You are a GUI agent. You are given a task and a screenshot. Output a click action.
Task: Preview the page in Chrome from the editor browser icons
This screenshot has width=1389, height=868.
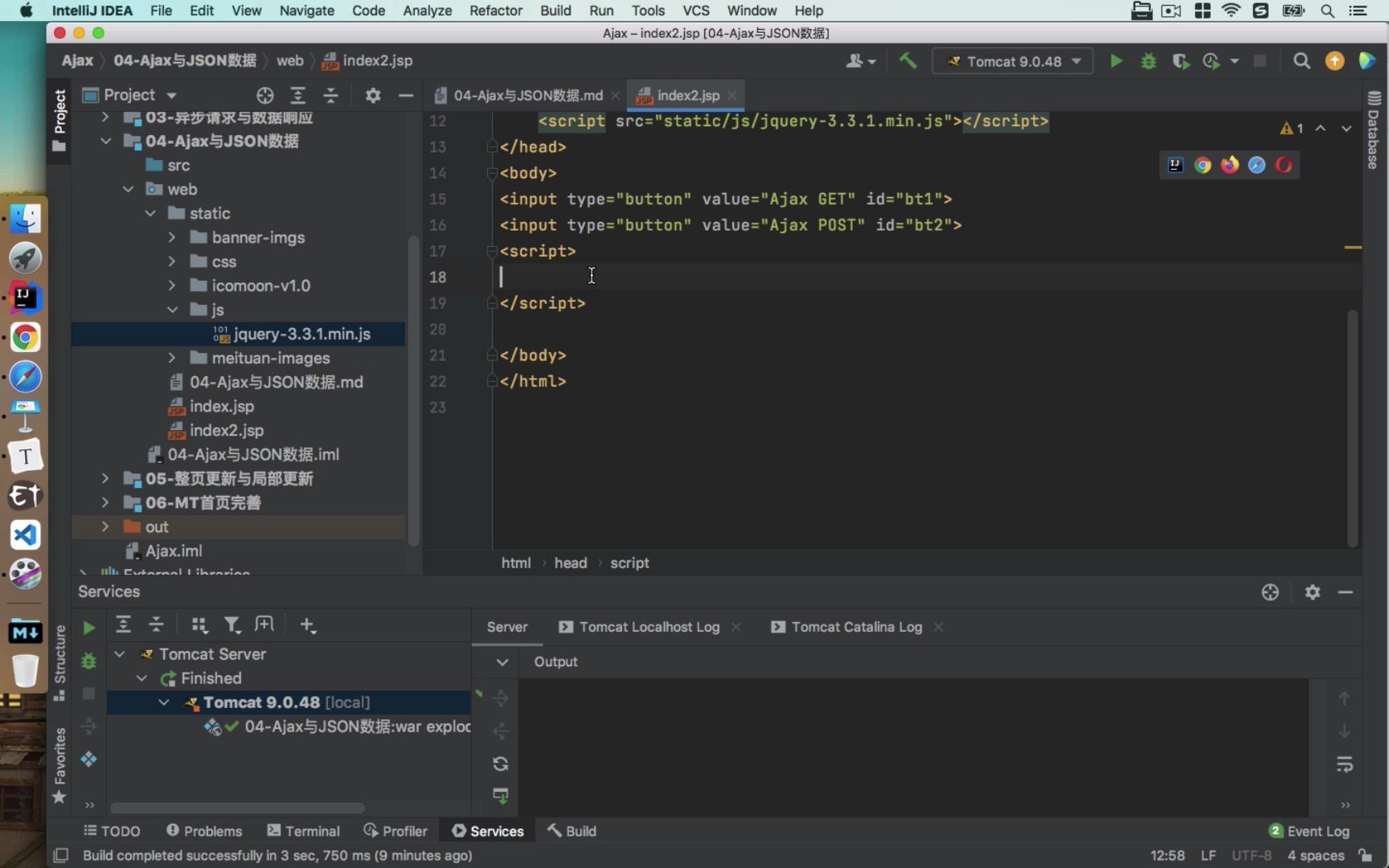click(1203, 166)
